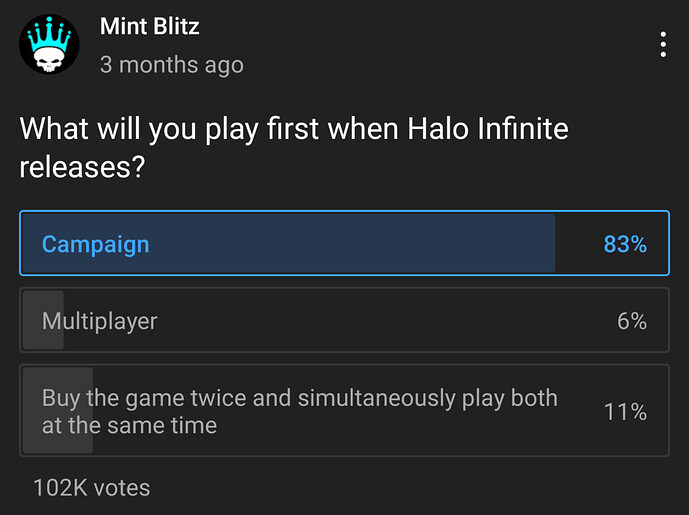The width and height of the screenshot is (689, 515).
Task: Tap 'releases?' line of the question
Action: pos(82,168)
